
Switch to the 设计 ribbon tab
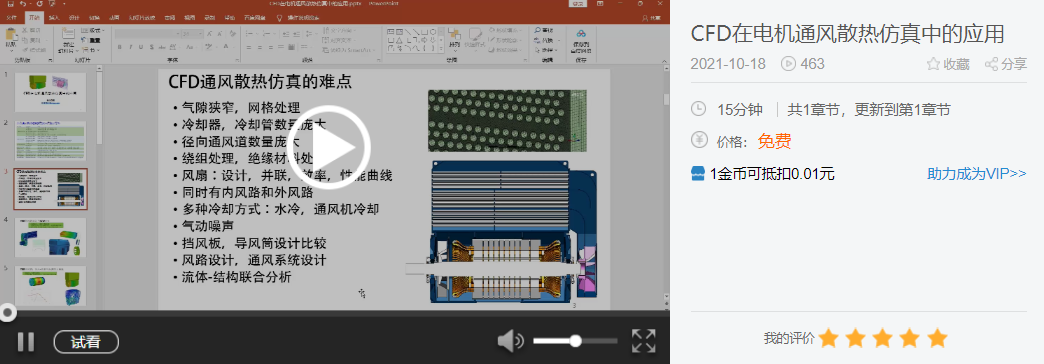click(x=73, y=18)
